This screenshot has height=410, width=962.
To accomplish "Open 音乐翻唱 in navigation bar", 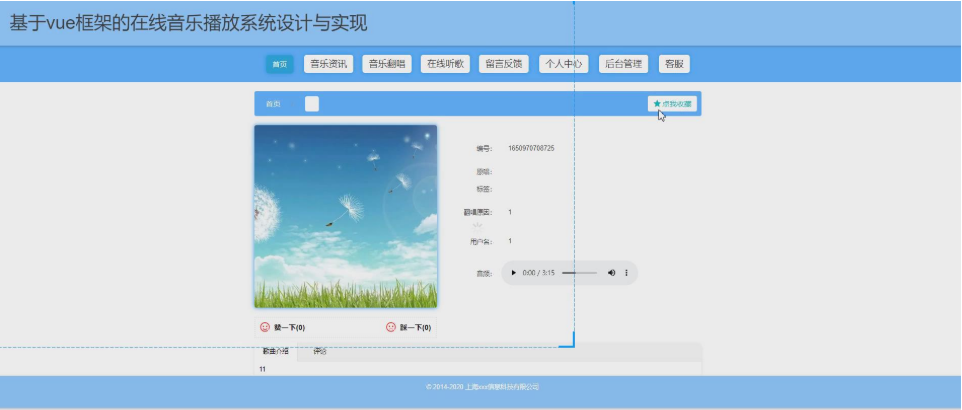I will (x=387, y=64).
